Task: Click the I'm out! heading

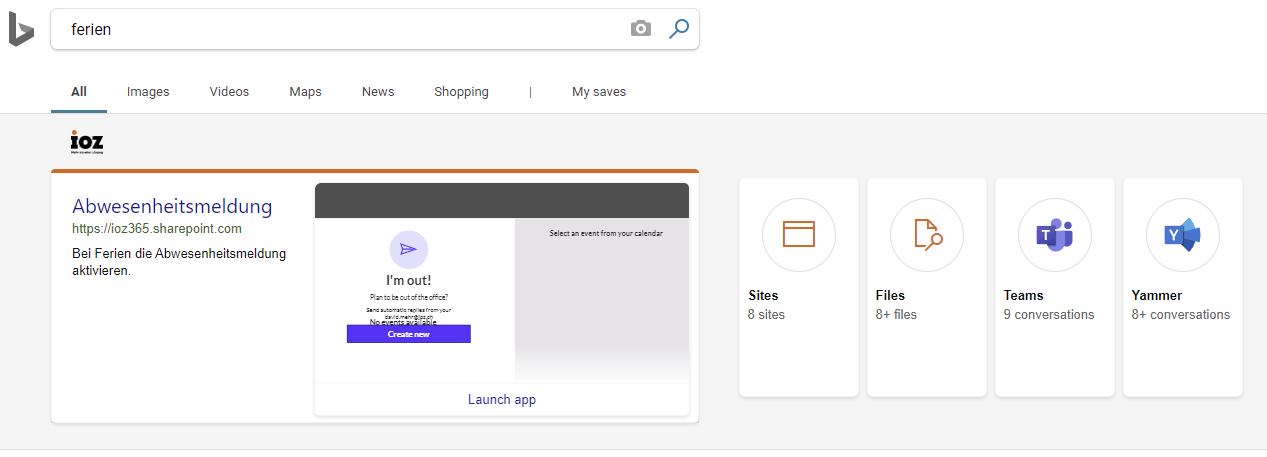Action: pos(408,281)
